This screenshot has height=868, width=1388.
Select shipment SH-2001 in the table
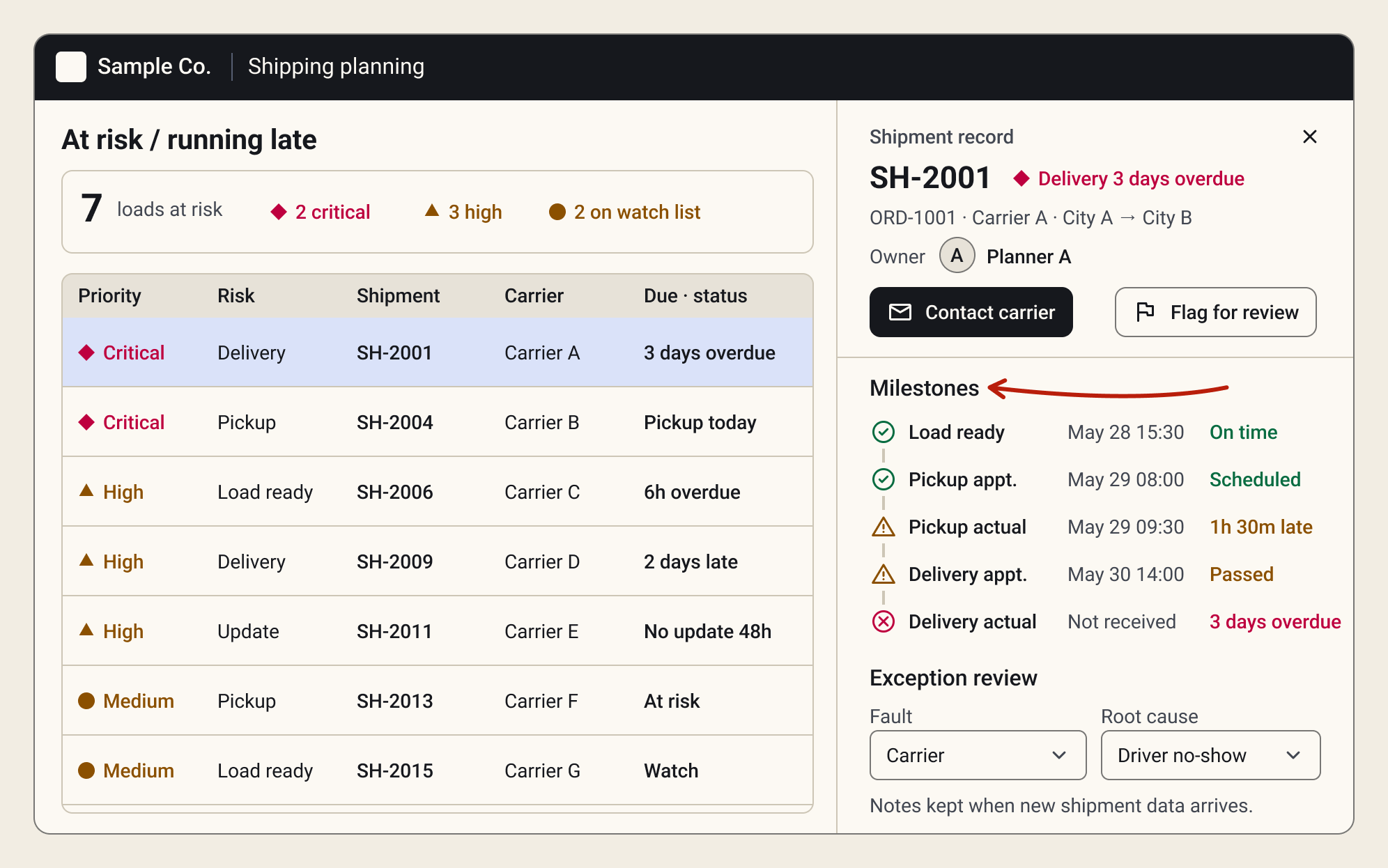pyautogui.click(x=438, y=352)
